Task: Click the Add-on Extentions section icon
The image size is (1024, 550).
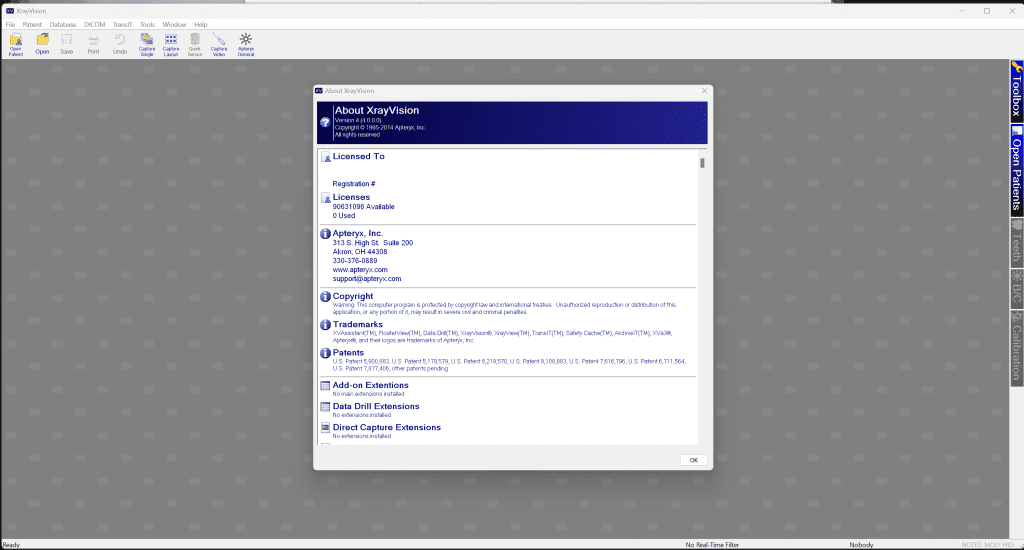Action: pos(325,385)
